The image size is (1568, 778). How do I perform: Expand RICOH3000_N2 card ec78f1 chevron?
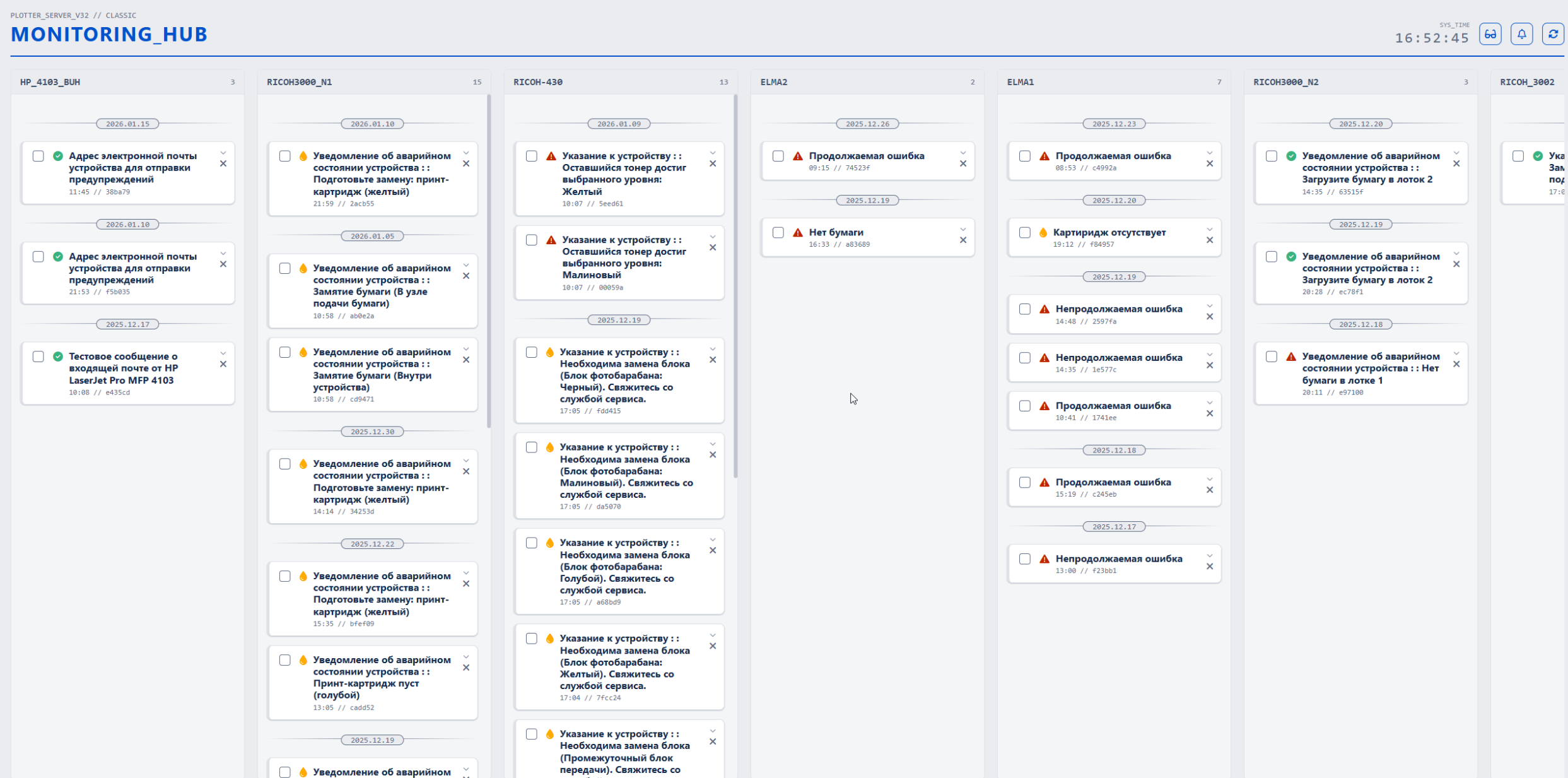pos(1456,254)
